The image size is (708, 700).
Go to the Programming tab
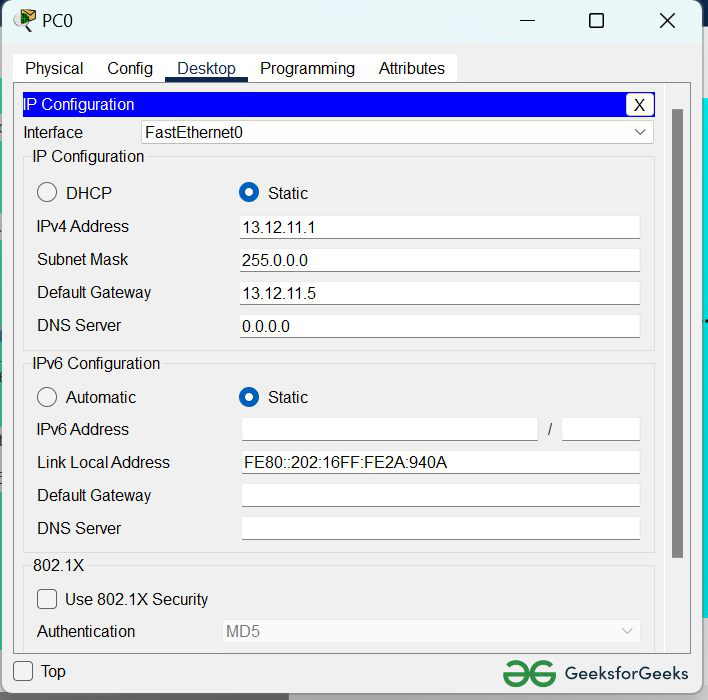pyautogui.click(x=307, y=68)
